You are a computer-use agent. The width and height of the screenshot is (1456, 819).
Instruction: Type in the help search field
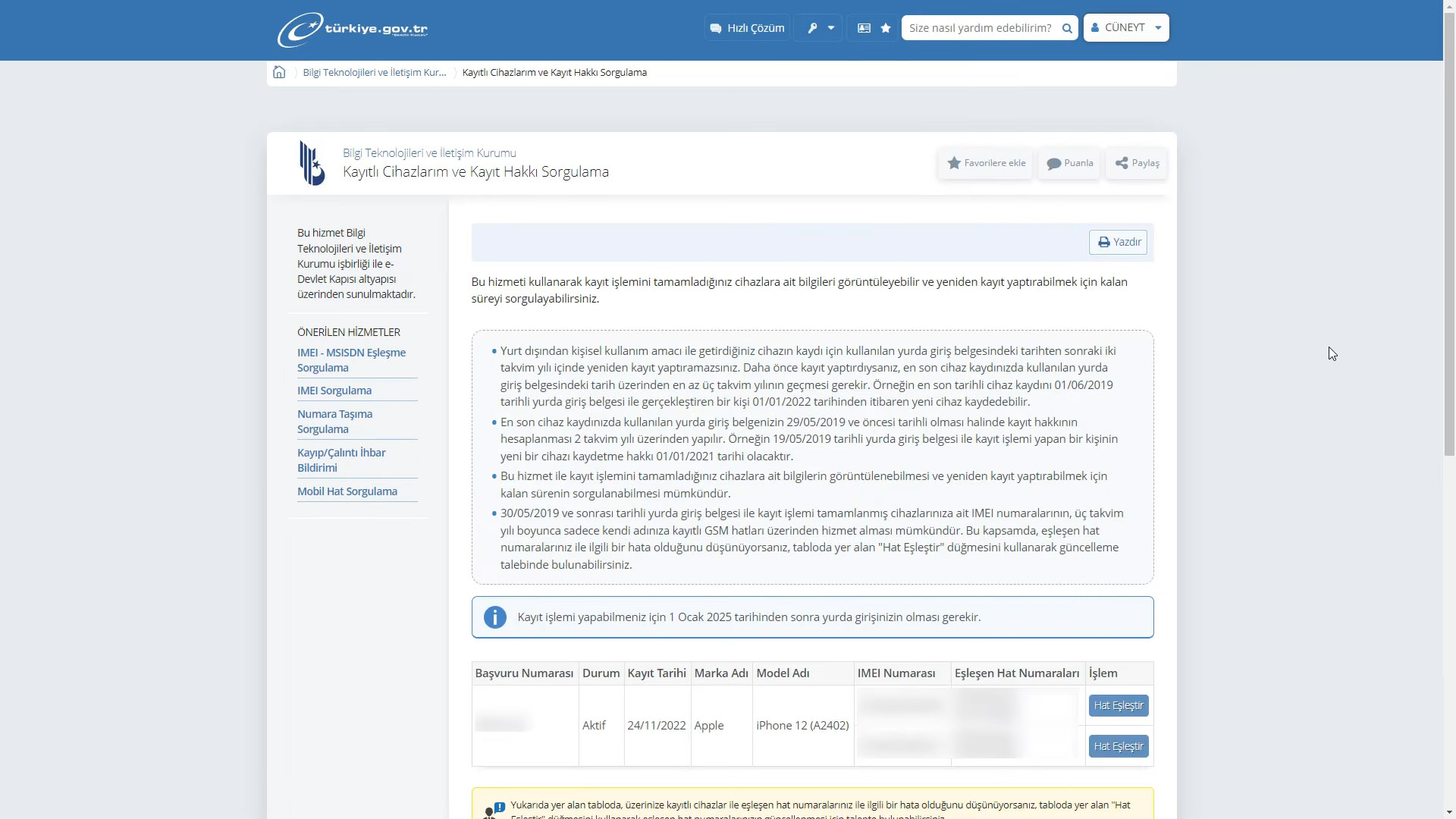pos(980,28)
